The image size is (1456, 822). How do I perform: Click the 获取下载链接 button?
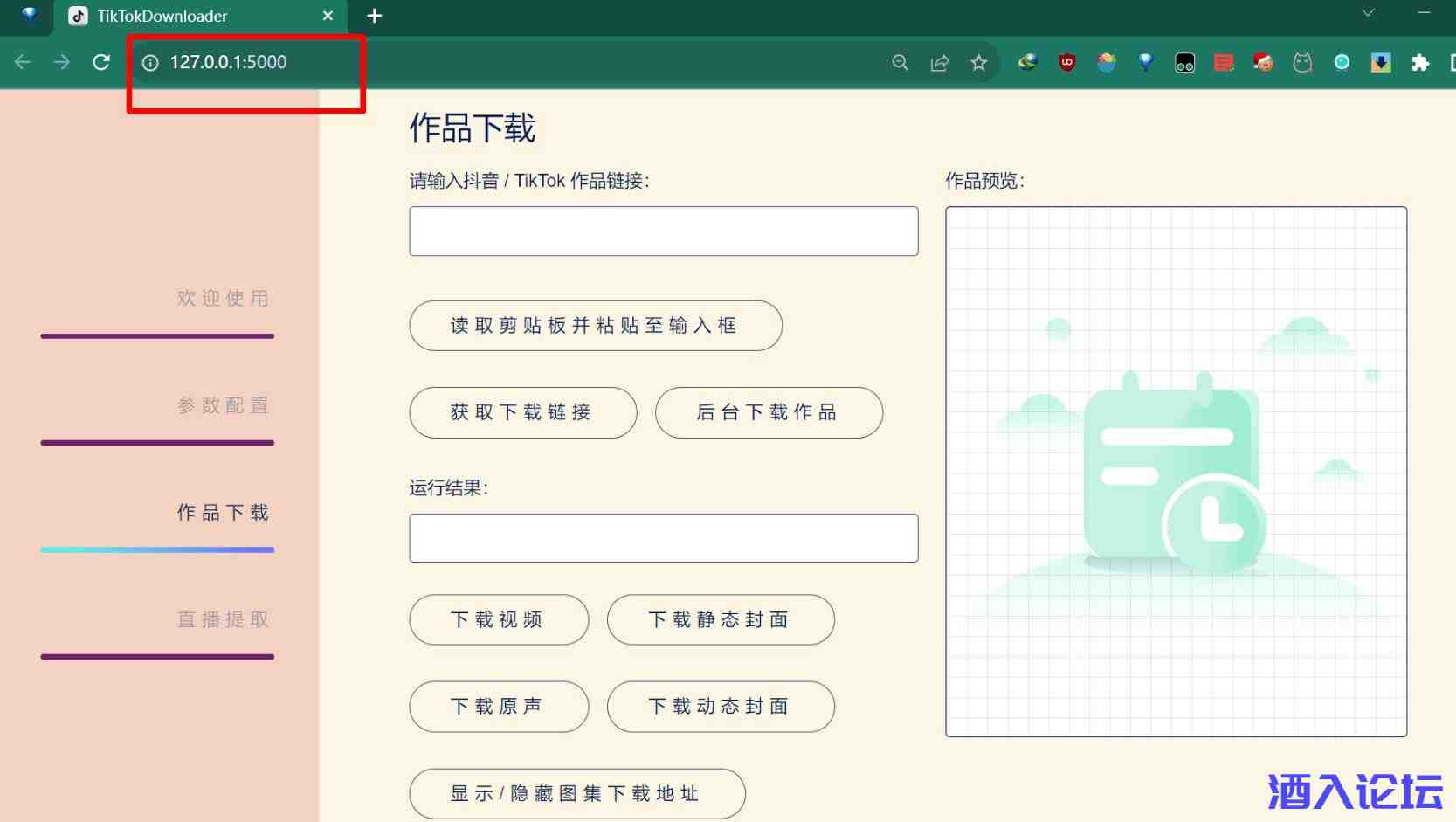(522, 412)
